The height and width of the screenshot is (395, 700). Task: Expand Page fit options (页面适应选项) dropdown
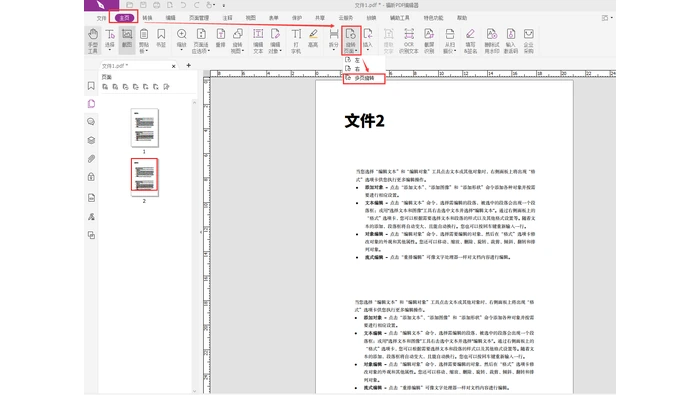tap(208, 51)
